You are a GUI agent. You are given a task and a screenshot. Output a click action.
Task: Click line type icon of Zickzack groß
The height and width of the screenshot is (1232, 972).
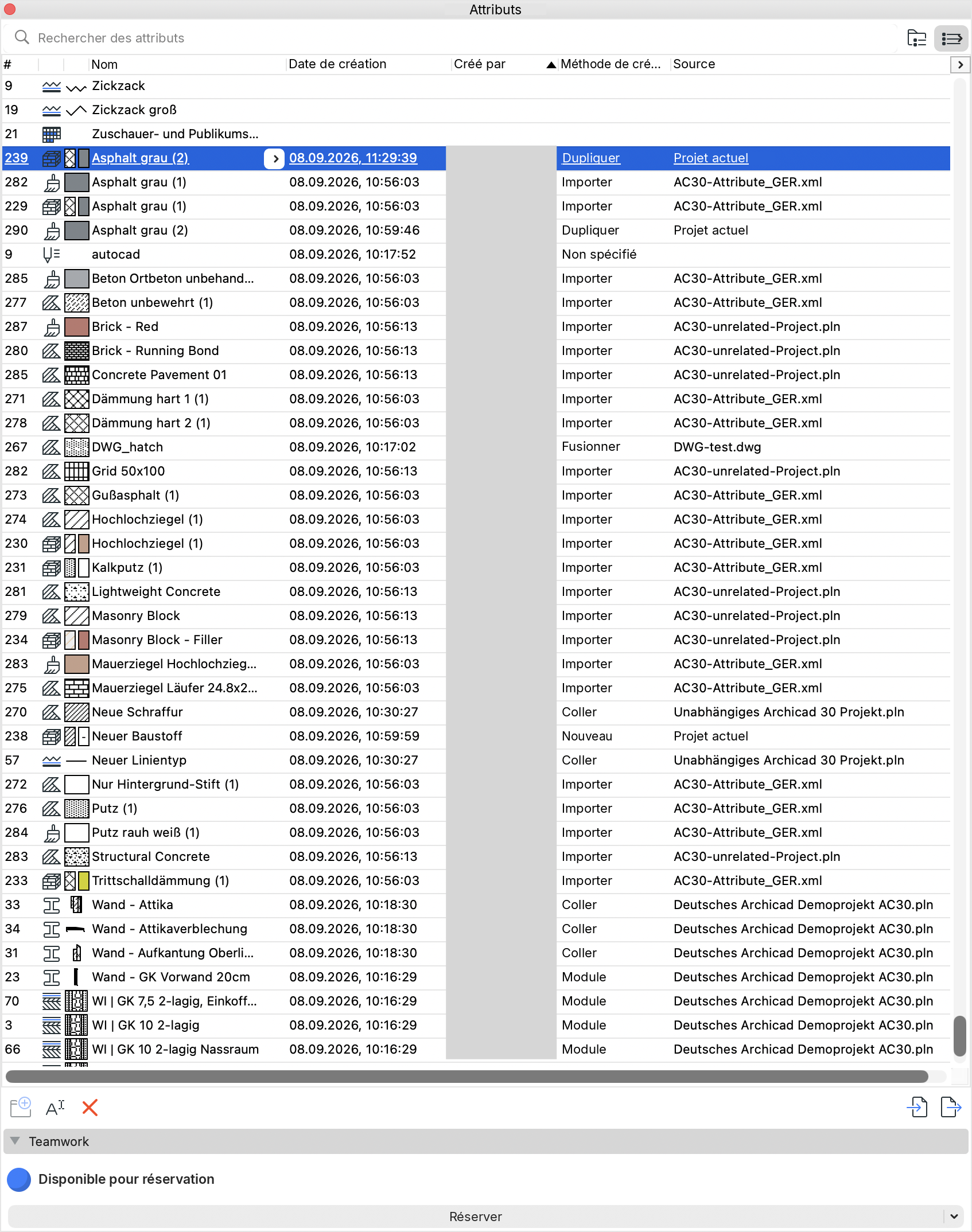[52, 110]
